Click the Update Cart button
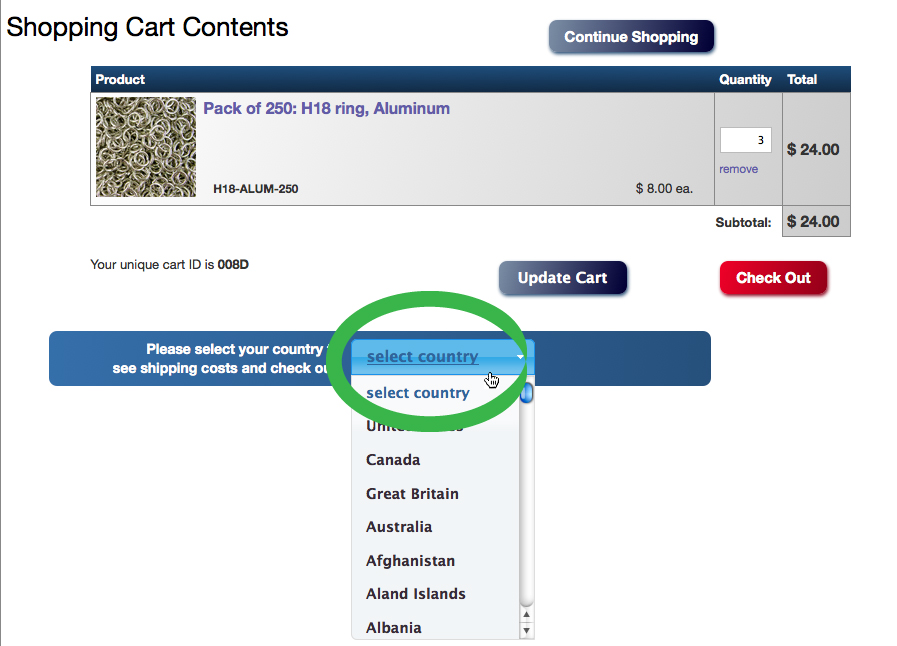The image size is (897, 646). 563,278
